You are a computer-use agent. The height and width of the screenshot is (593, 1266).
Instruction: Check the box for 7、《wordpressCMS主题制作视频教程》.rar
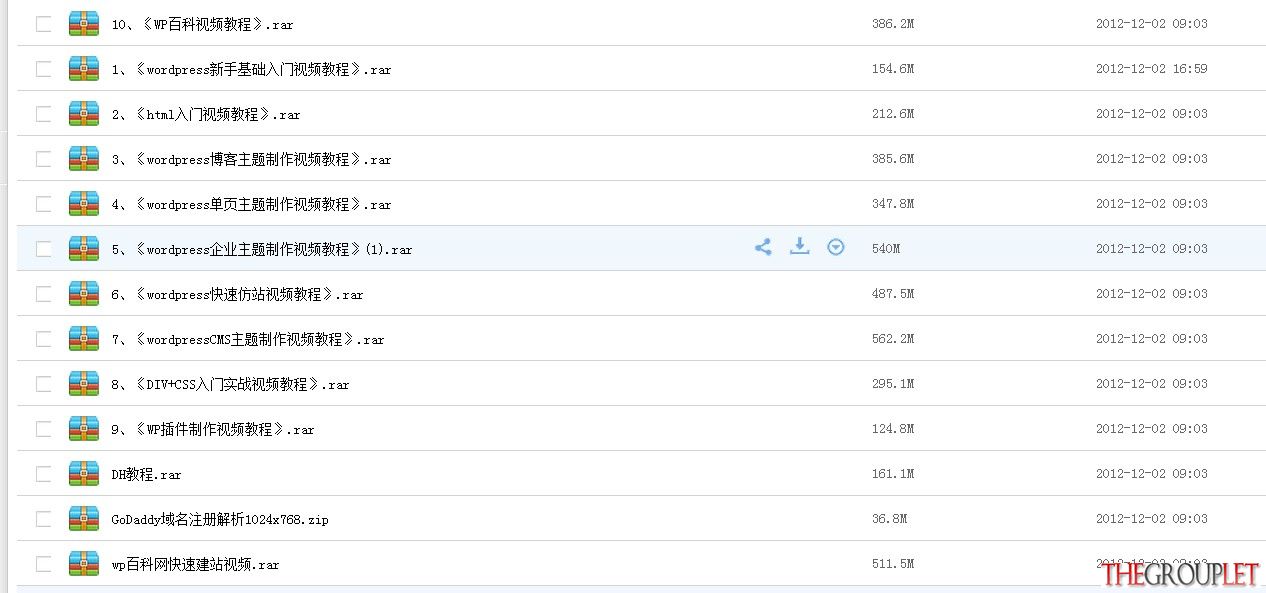(x=43, y=339)
